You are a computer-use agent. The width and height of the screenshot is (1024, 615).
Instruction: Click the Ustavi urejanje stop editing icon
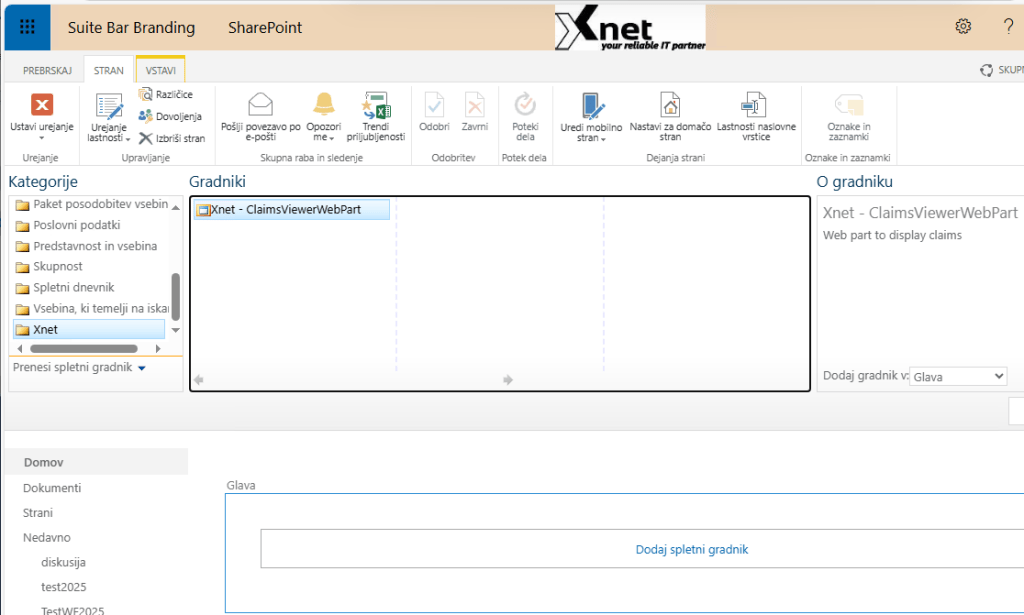[42, 105]
